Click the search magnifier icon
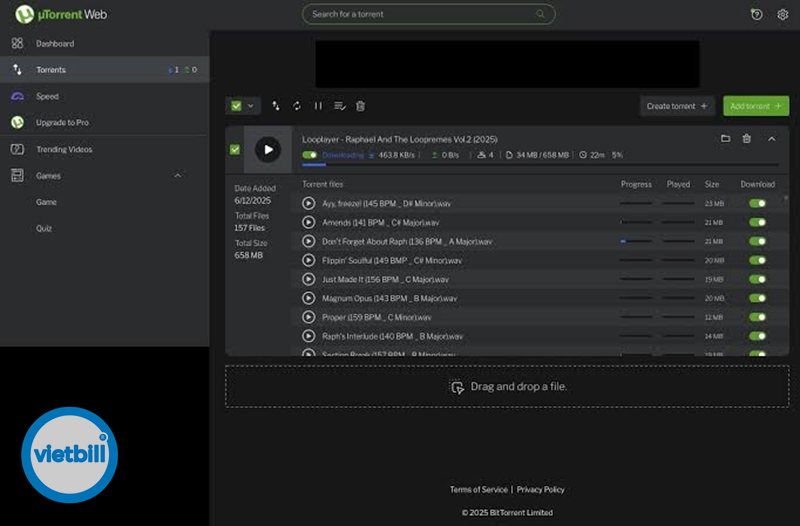The width and height of the screenshot is (800, 526). (540, 14)
